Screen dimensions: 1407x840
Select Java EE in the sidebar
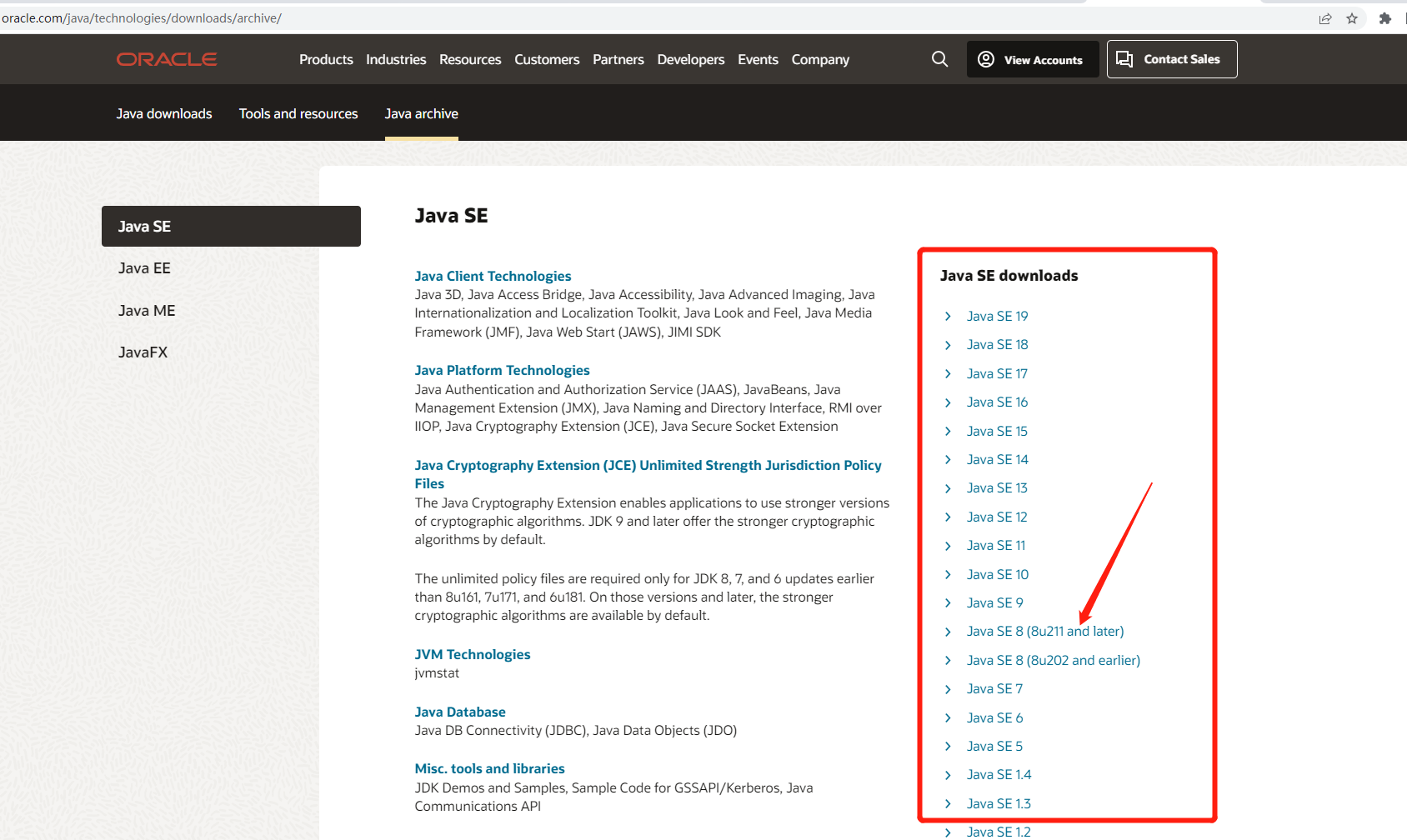coord(144,268)
